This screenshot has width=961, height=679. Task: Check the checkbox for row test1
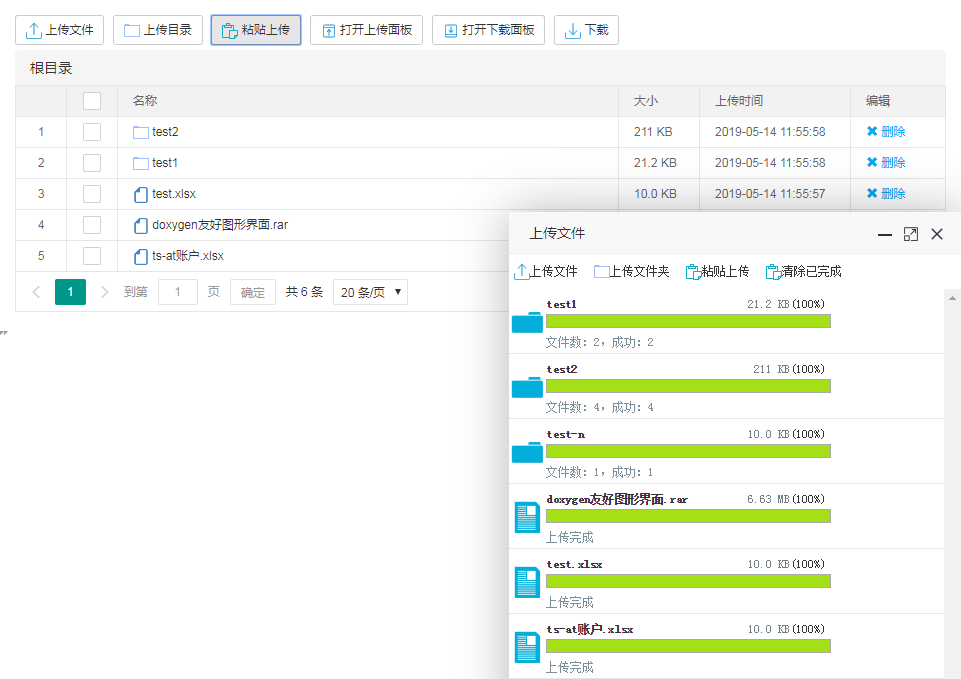(x=92, y=162)
